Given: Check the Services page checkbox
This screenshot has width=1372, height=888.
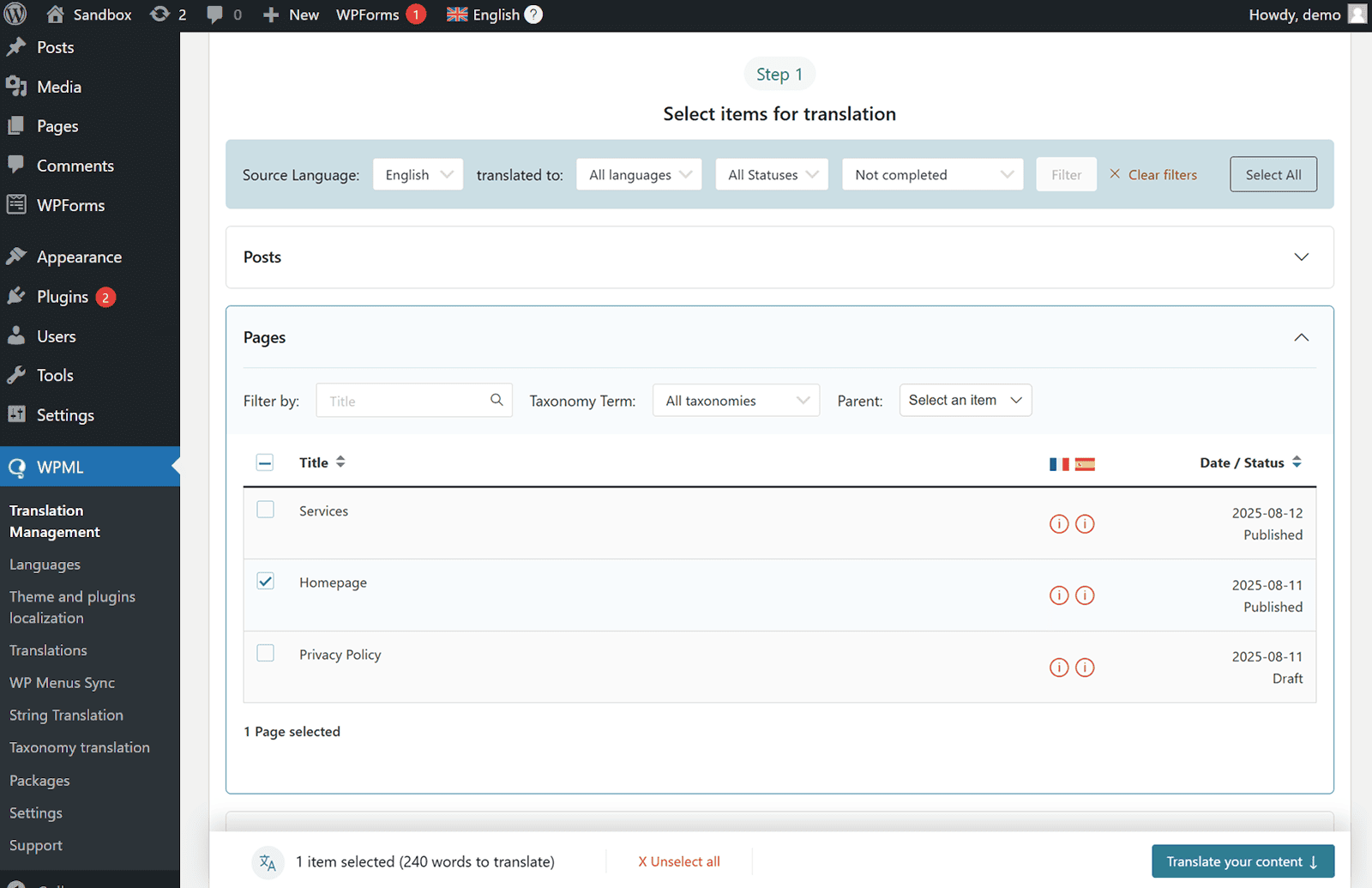Looking at the screenshot, I should click(265, 509).
